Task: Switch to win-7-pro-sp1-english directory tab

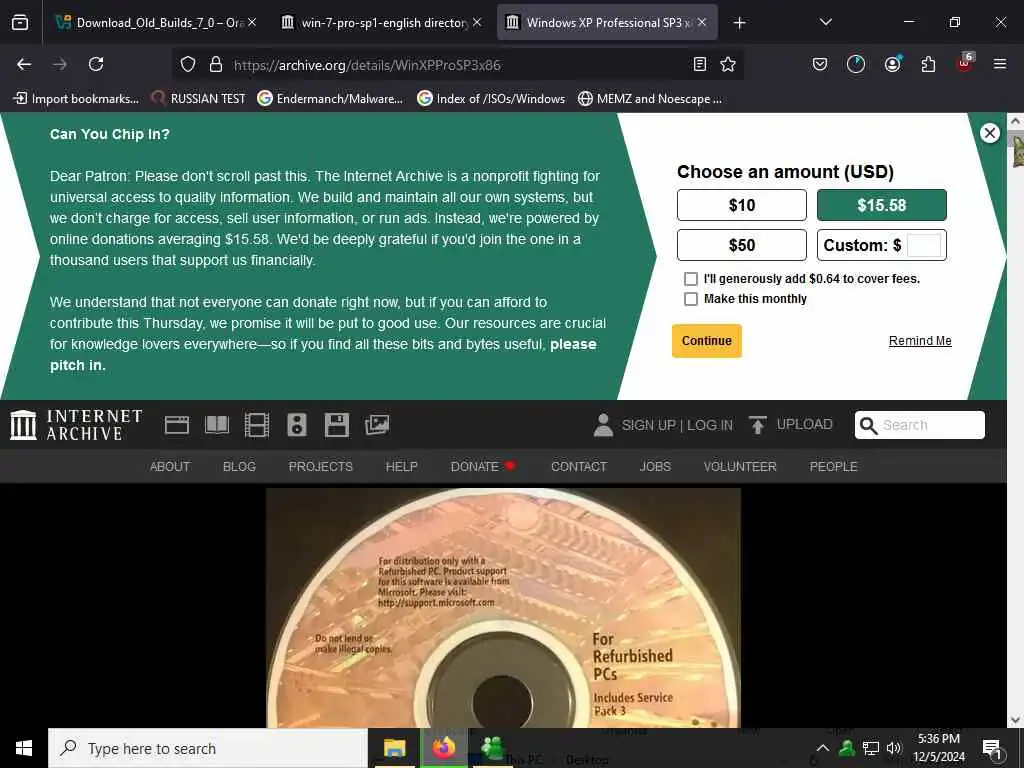Action: pyautogui.click(x=382, y=22)
